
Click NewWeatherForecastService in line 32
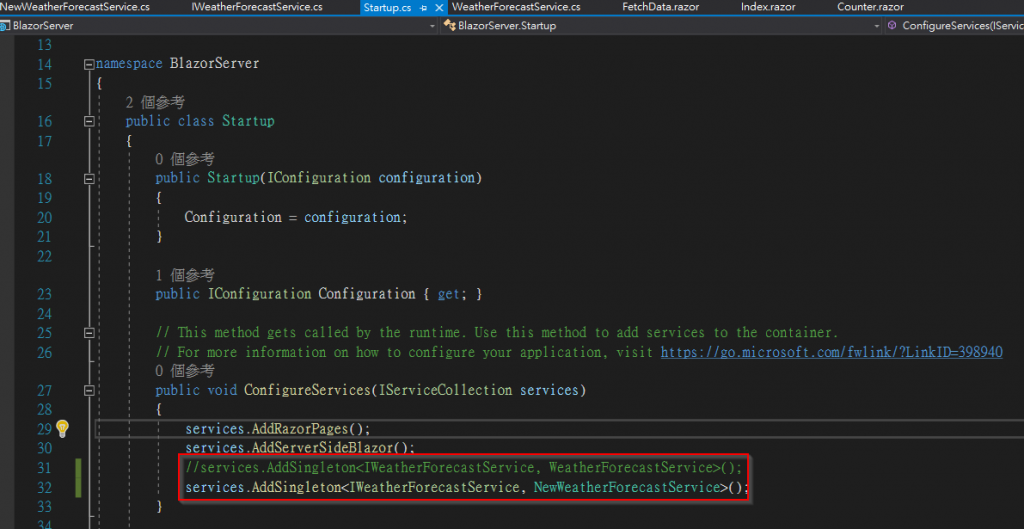[x=627, y=487]
